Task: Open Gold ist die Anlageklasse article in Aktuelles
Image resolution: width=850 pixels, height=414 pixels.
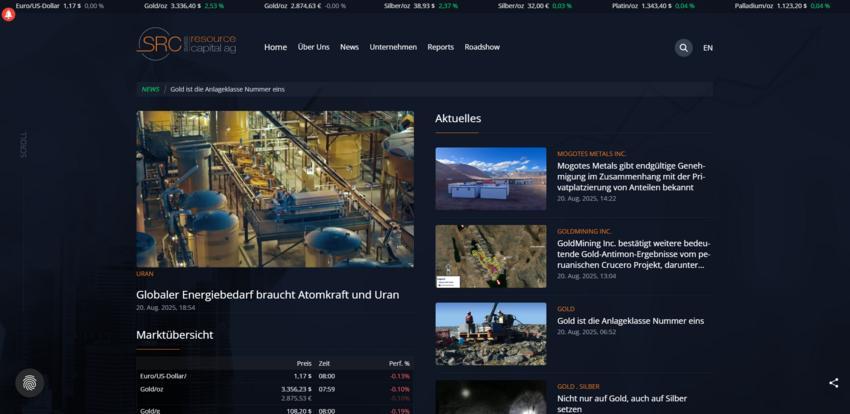Action: 630,321
